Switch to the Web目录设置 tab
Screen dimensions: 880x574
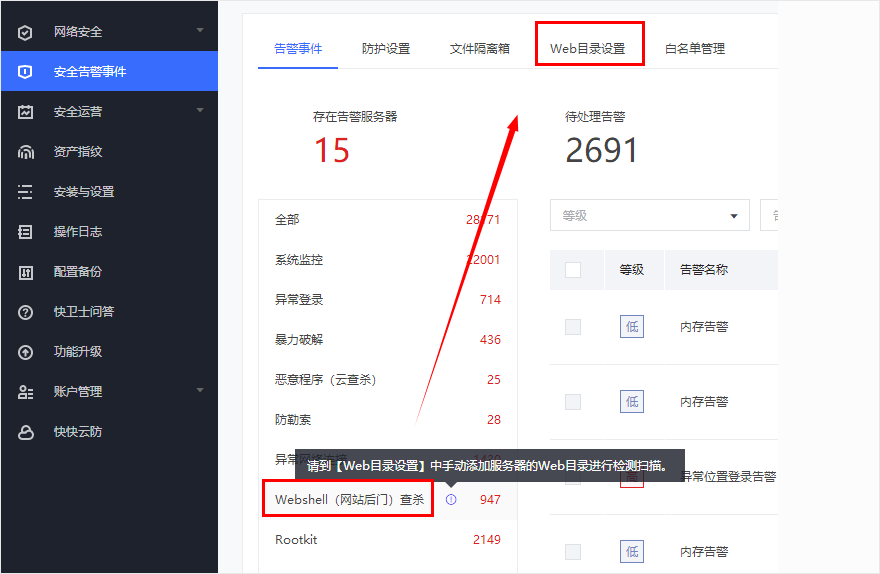(588, 49)
